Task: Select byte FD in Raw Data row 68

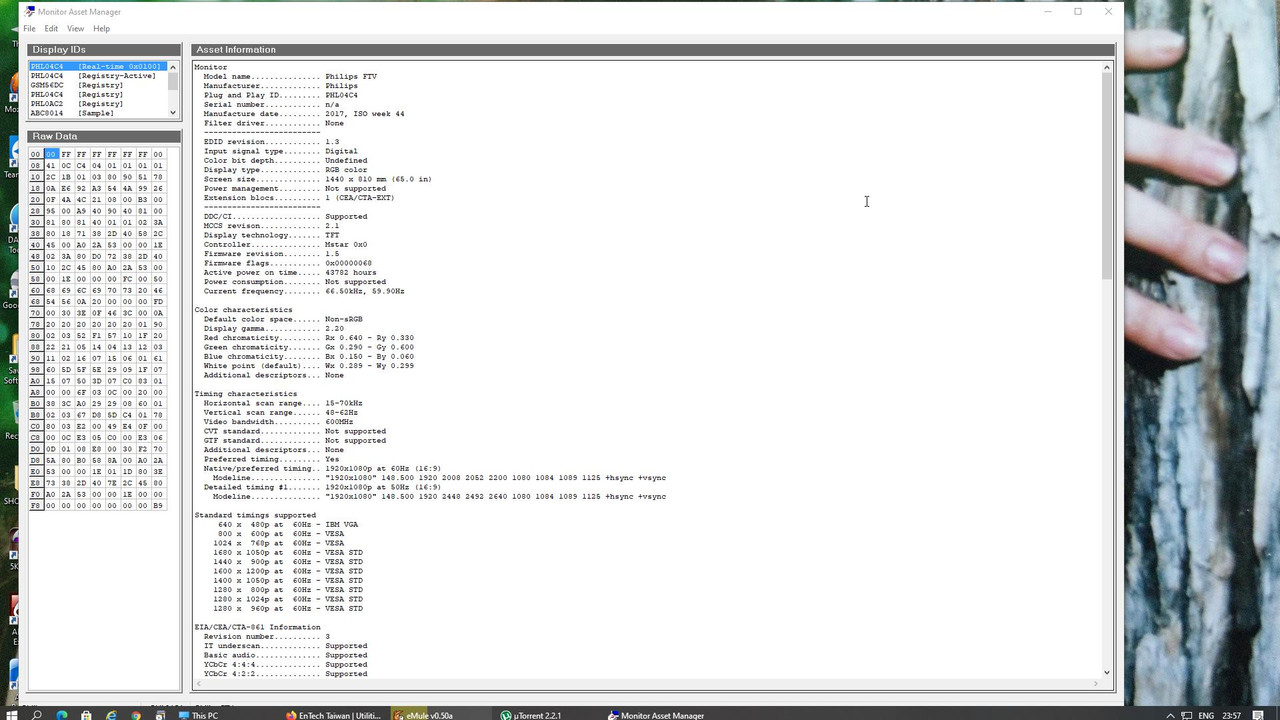Action: 158,301
